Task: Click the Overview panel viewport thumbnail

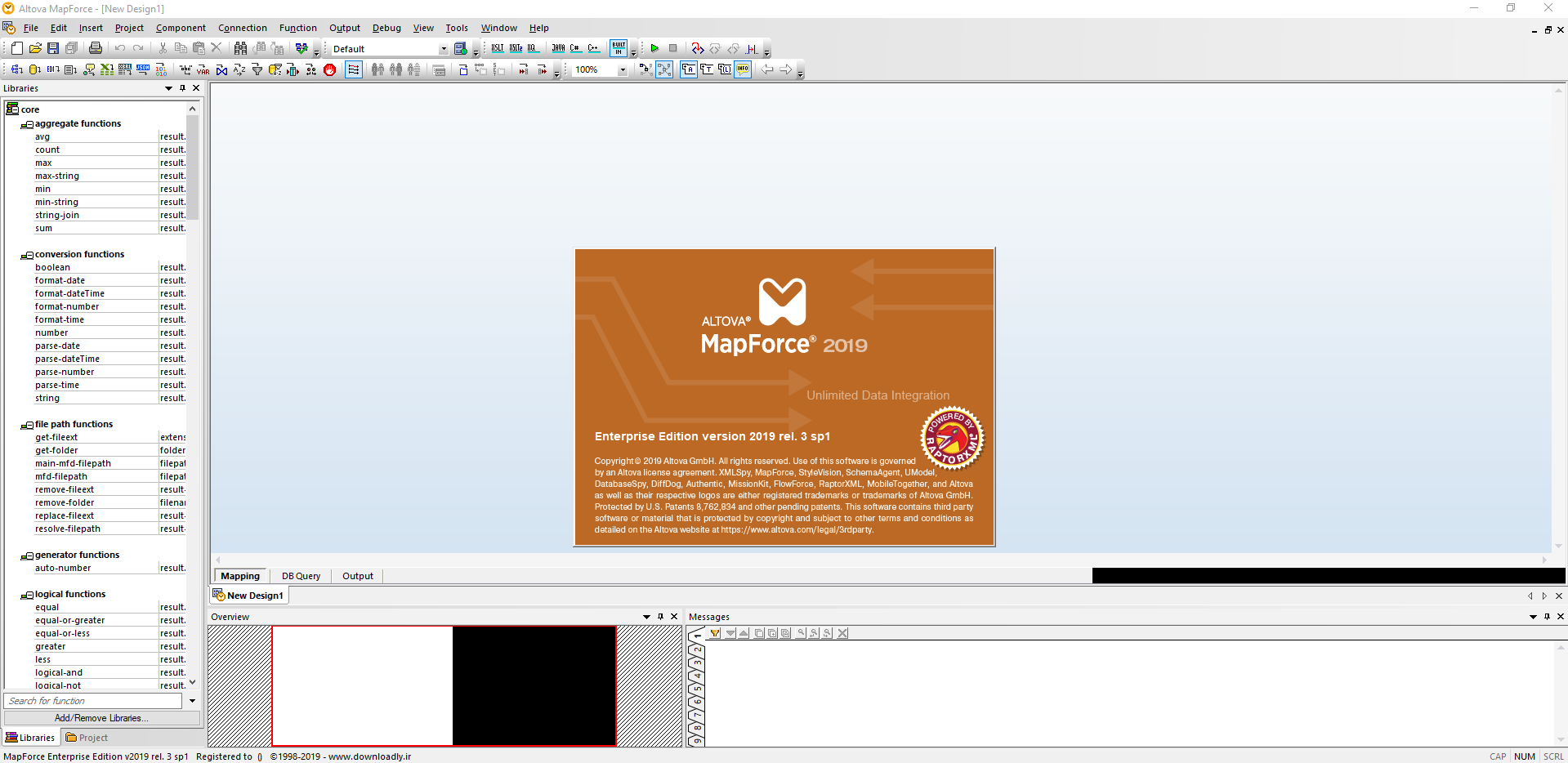Action: [444, 685]
